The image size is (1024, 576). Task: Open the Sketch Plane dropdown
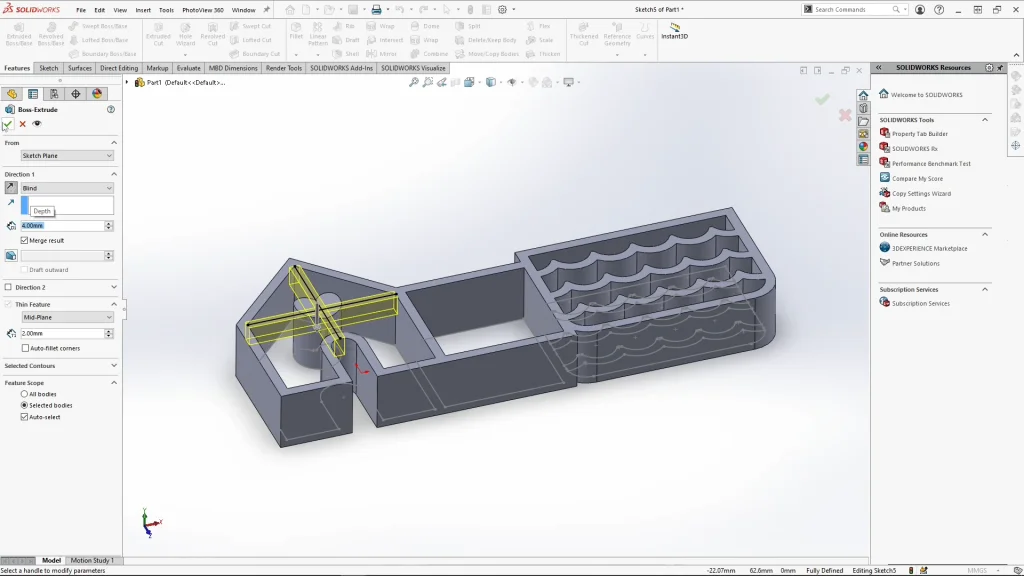pyautogui.click(x=67, y=156)
